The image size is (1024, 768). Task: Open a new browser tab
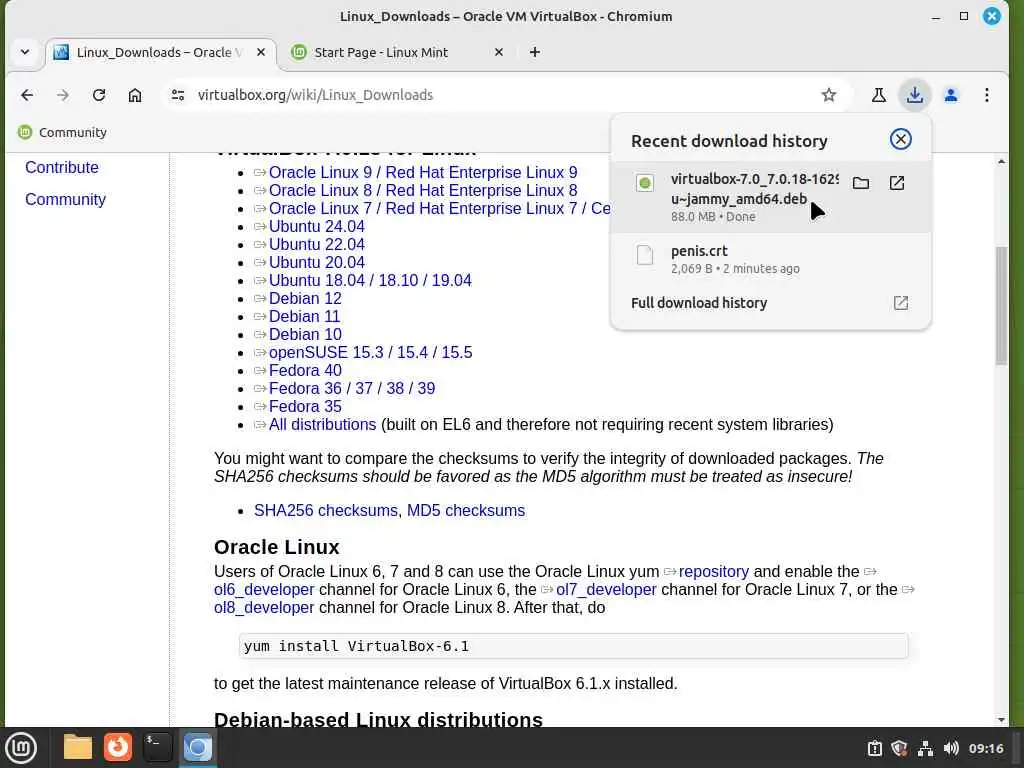coord(535,52)
